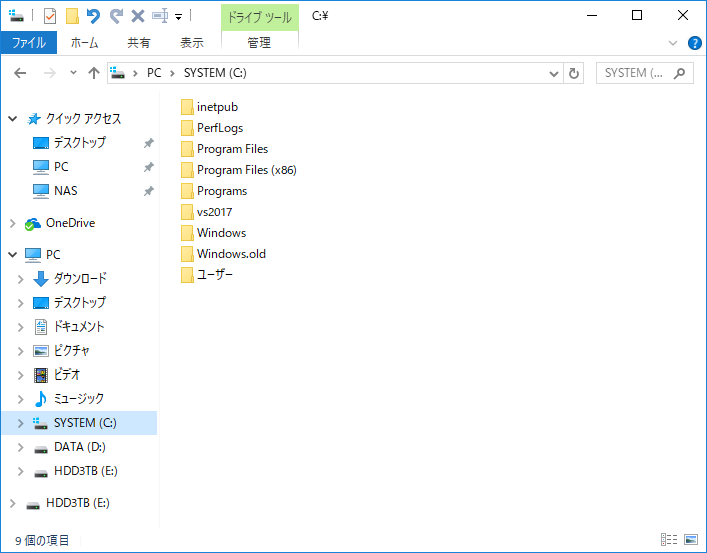Click the Redo arrow in the quick access toolbar
707x553 pixels.
(x=116, y=16)
